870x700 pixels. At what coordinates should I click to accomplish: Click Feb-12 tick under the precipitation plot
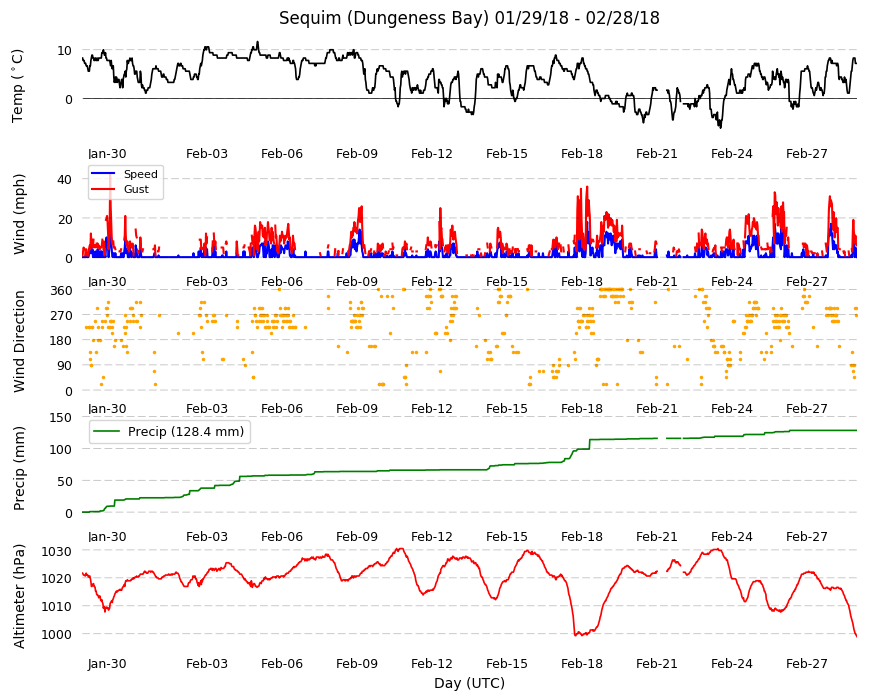432,536
